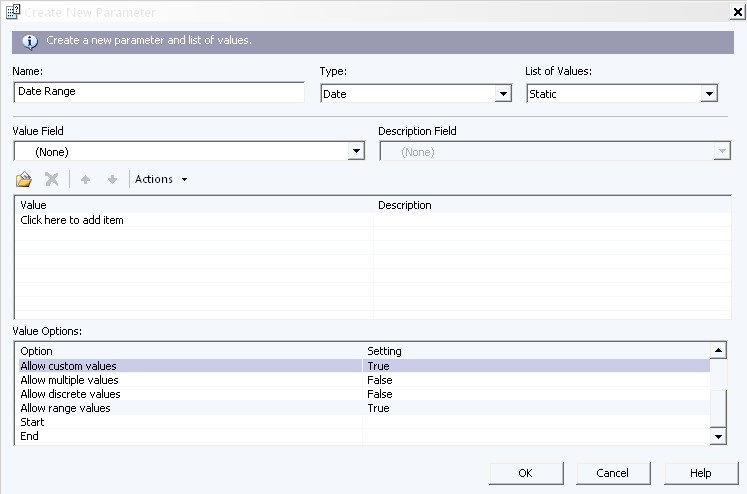Click the move up arrow icon
747x494 pixels.
click(x=85, y=180)
